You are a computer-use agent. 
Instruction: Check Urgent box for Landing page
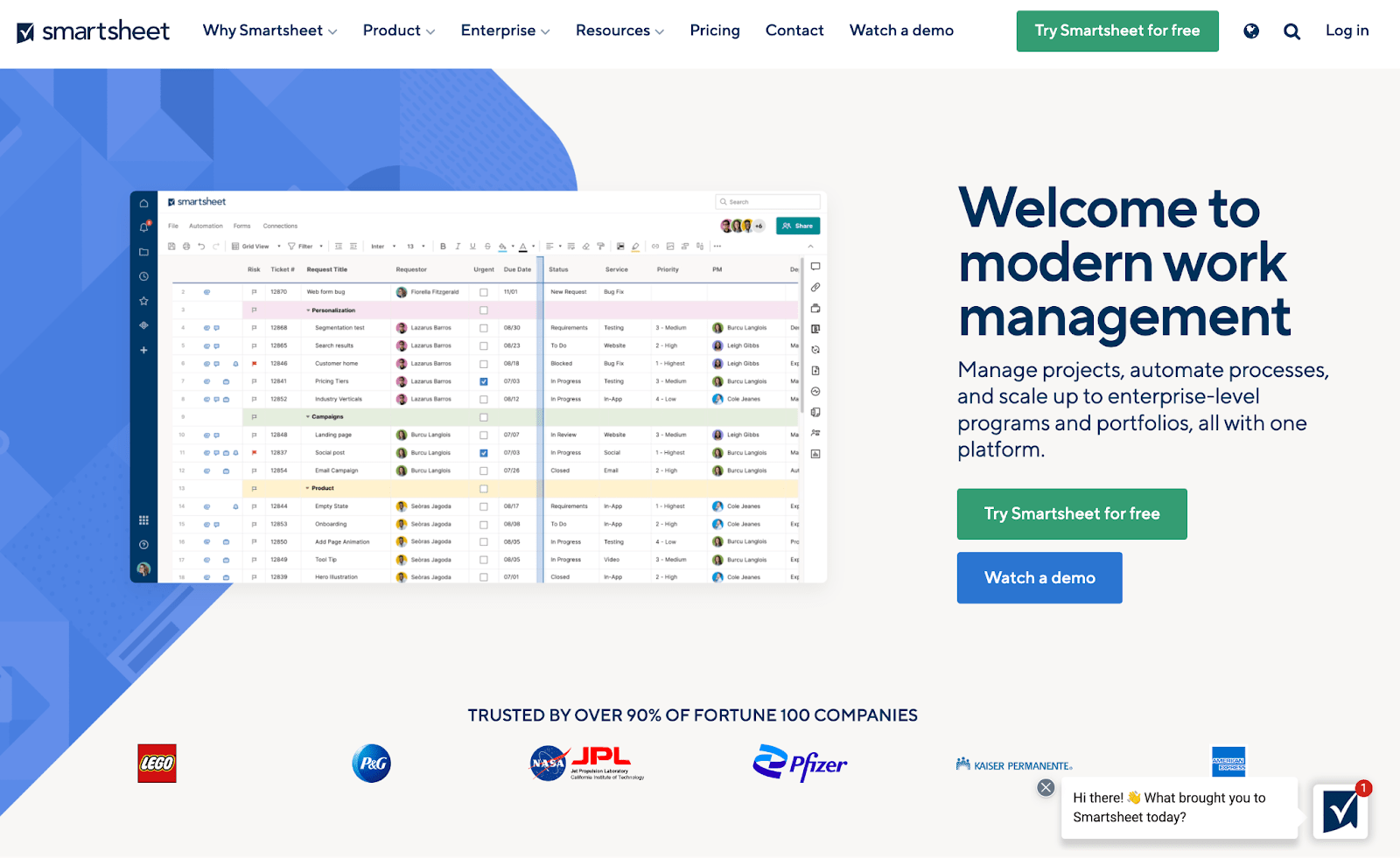pyautogui.click(x=484, y=435)
